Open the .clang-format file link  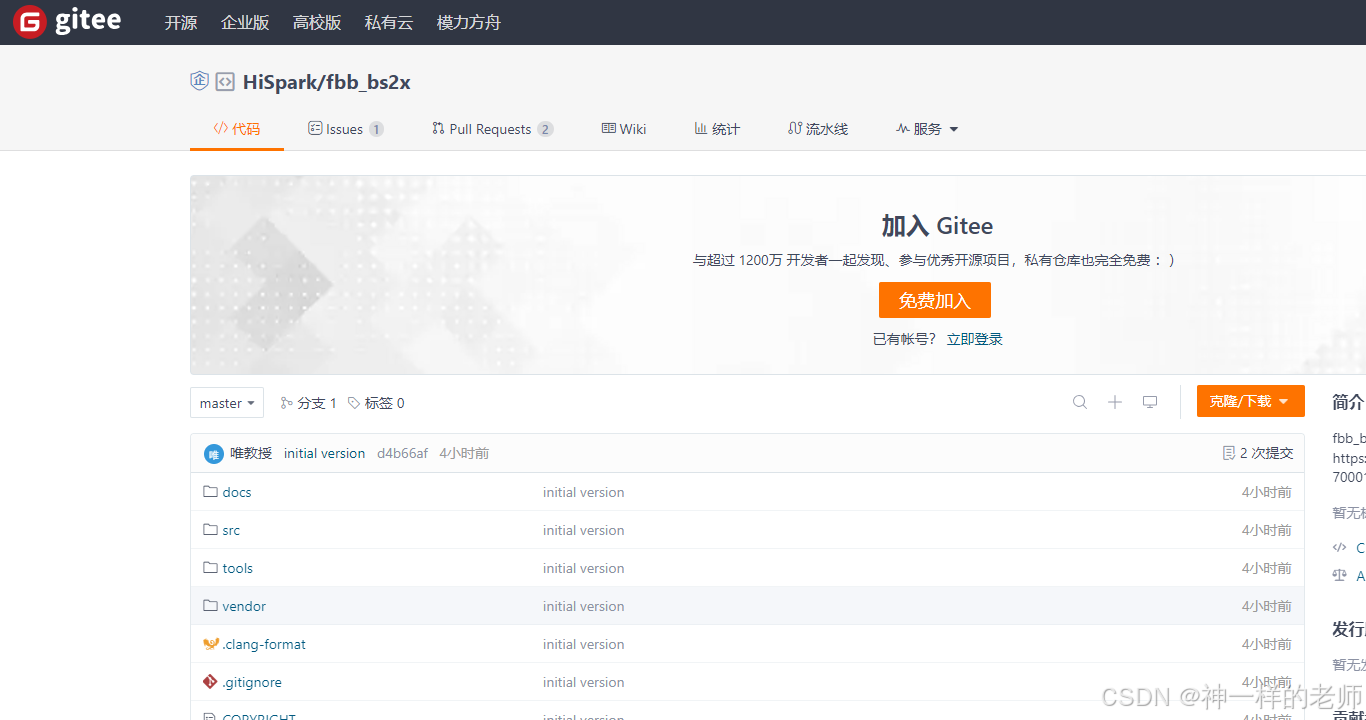click(264, 644)
